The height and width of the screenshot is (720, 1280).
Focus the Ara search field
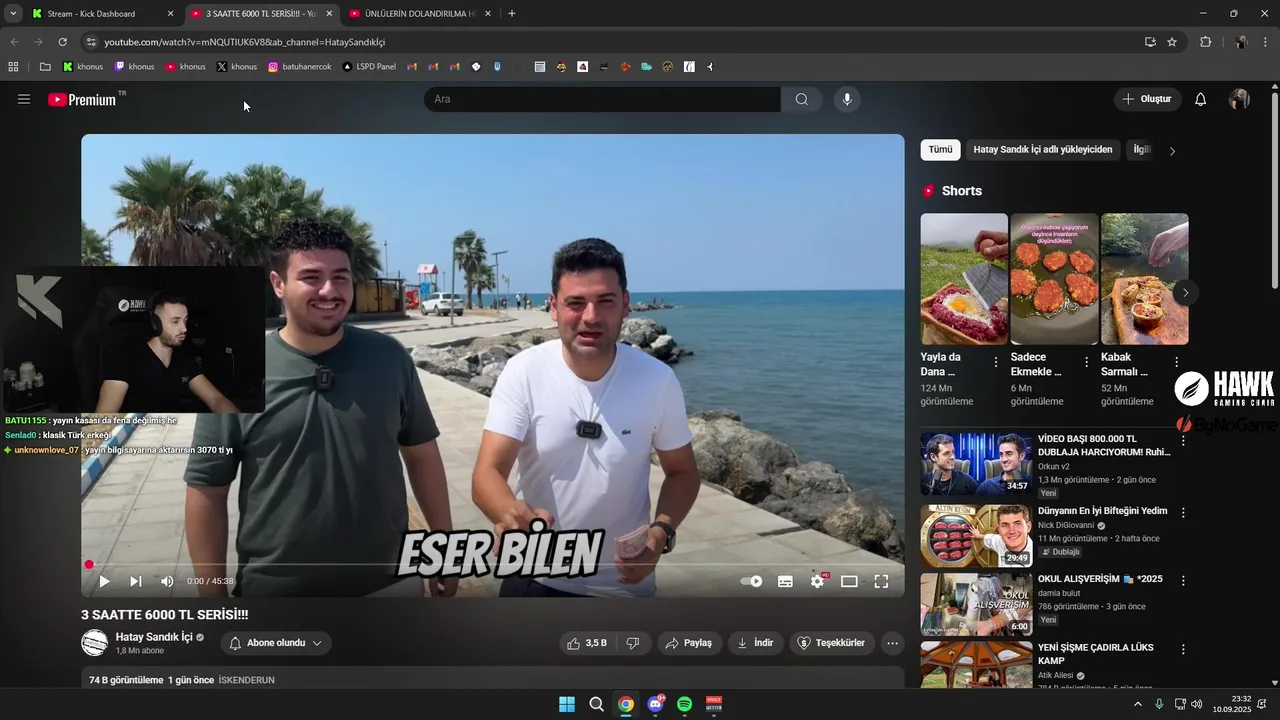coord(602,99)
